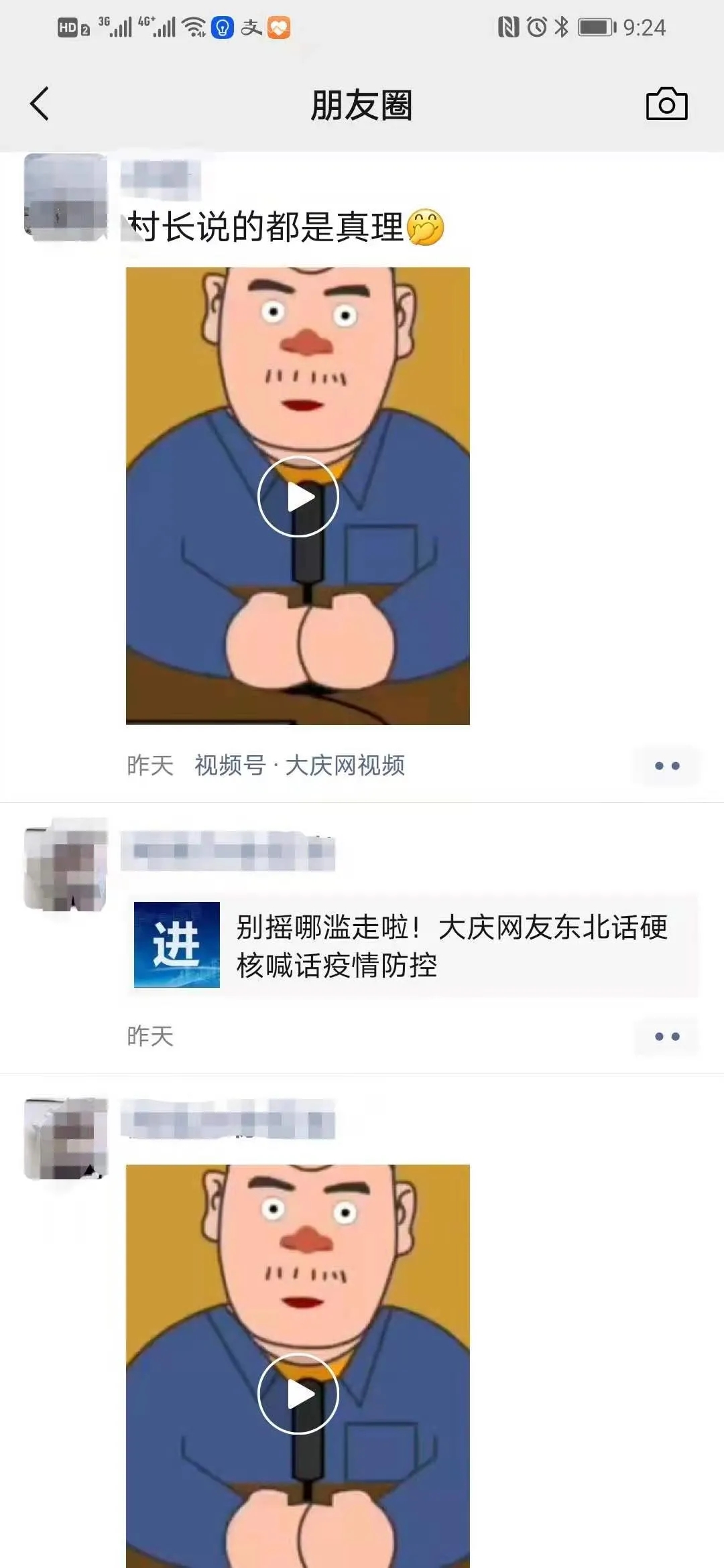Tap the Bluetooth status bar icon
The height and width of the screenshot is (1568, 724).
coord(562,27)
